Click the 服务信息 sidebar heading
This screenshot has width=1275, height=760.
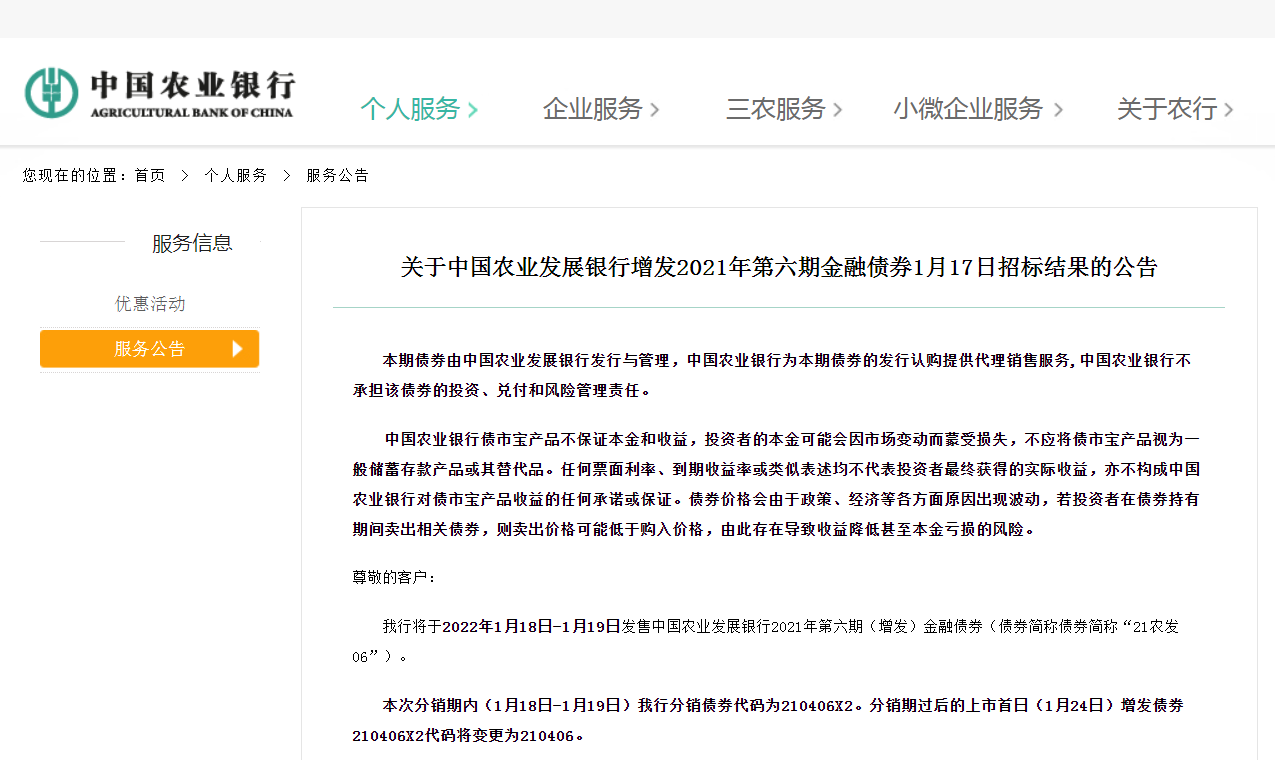tap(192, 243)
